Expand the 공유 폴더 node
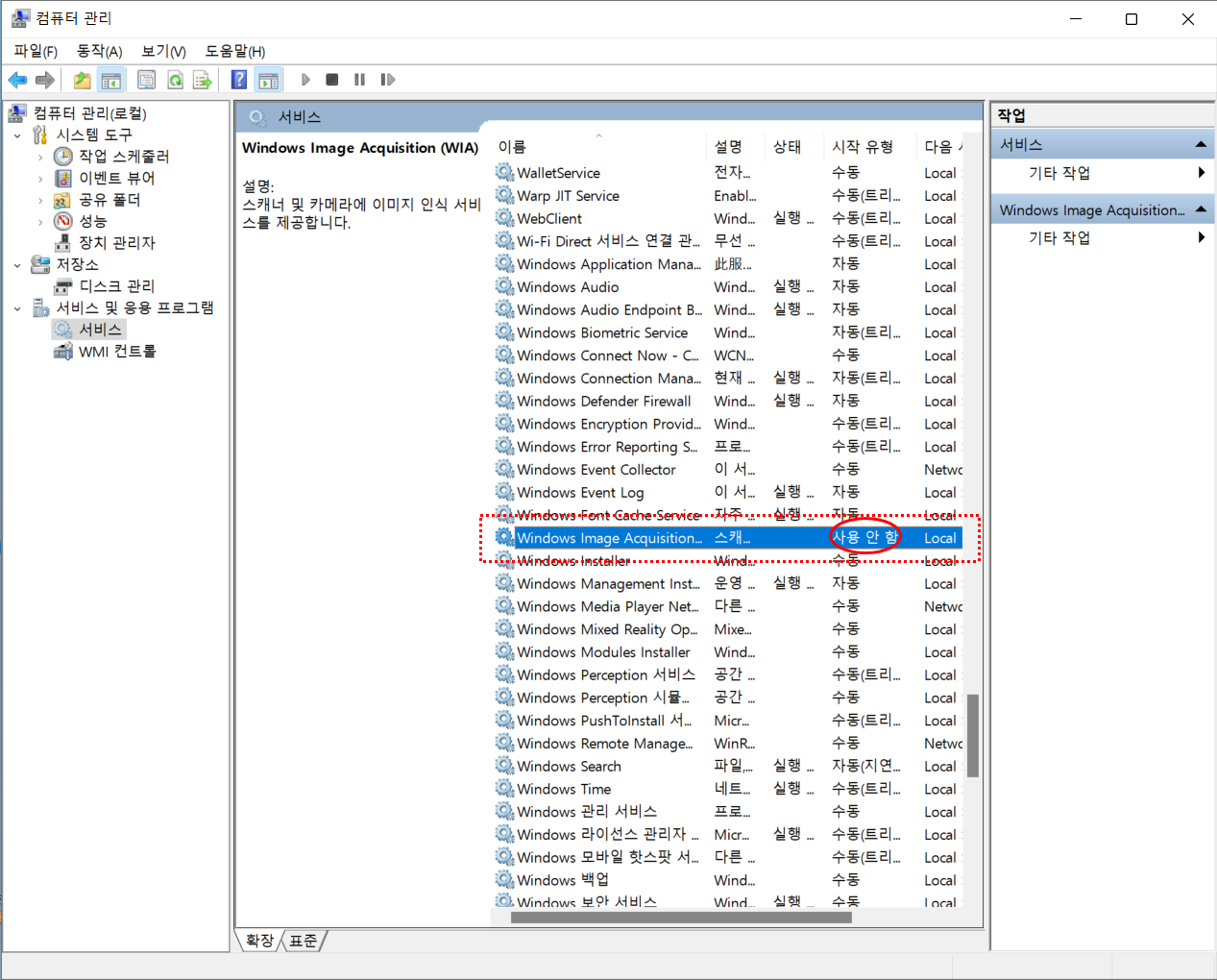The height and width of the screenshot is (980, 1217). tap(40, 201)
